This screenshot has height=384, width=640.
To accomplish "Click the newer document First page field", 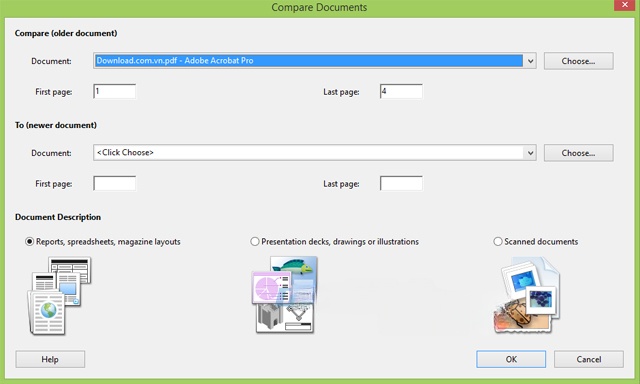I will (x=115, y=183).
